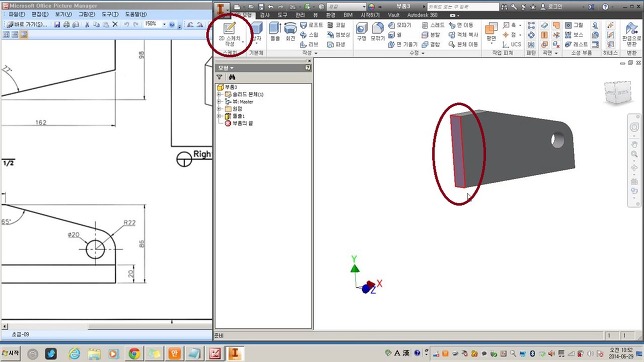Choose the Work Plane (평면) tool

click(491, 32)
